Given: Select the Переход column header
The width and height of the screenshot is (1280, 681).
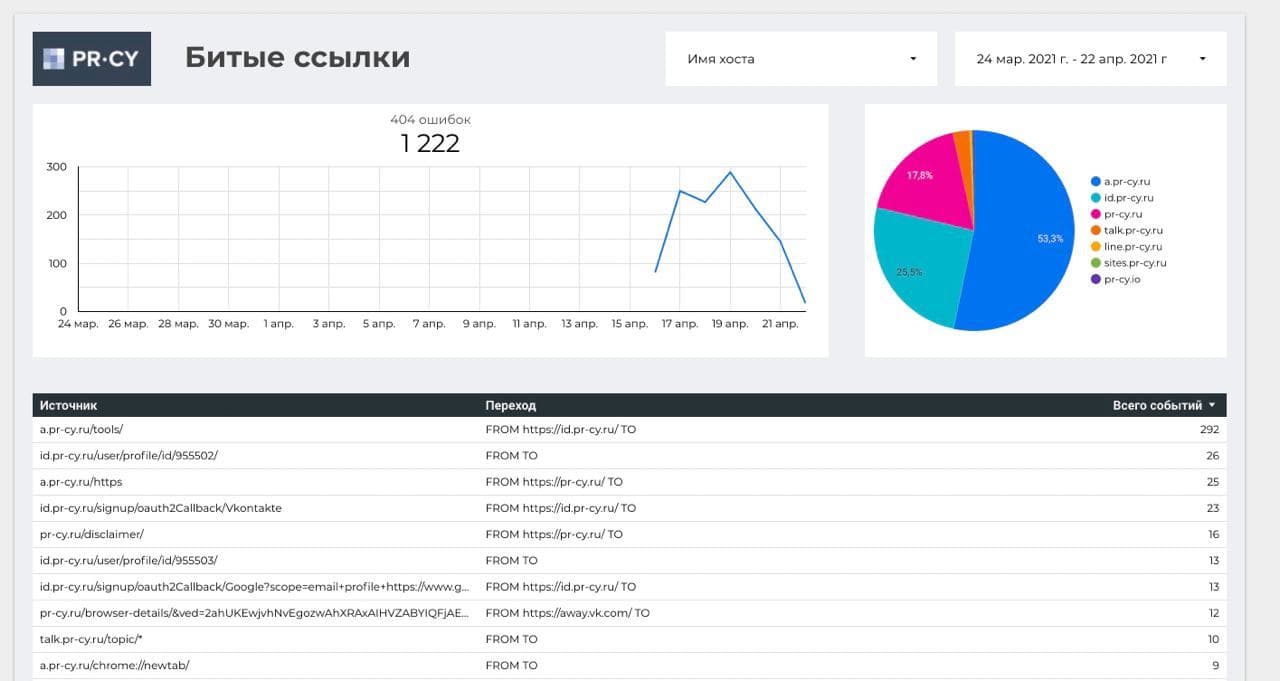Looking at the screenshot, I should click(510, 405).
